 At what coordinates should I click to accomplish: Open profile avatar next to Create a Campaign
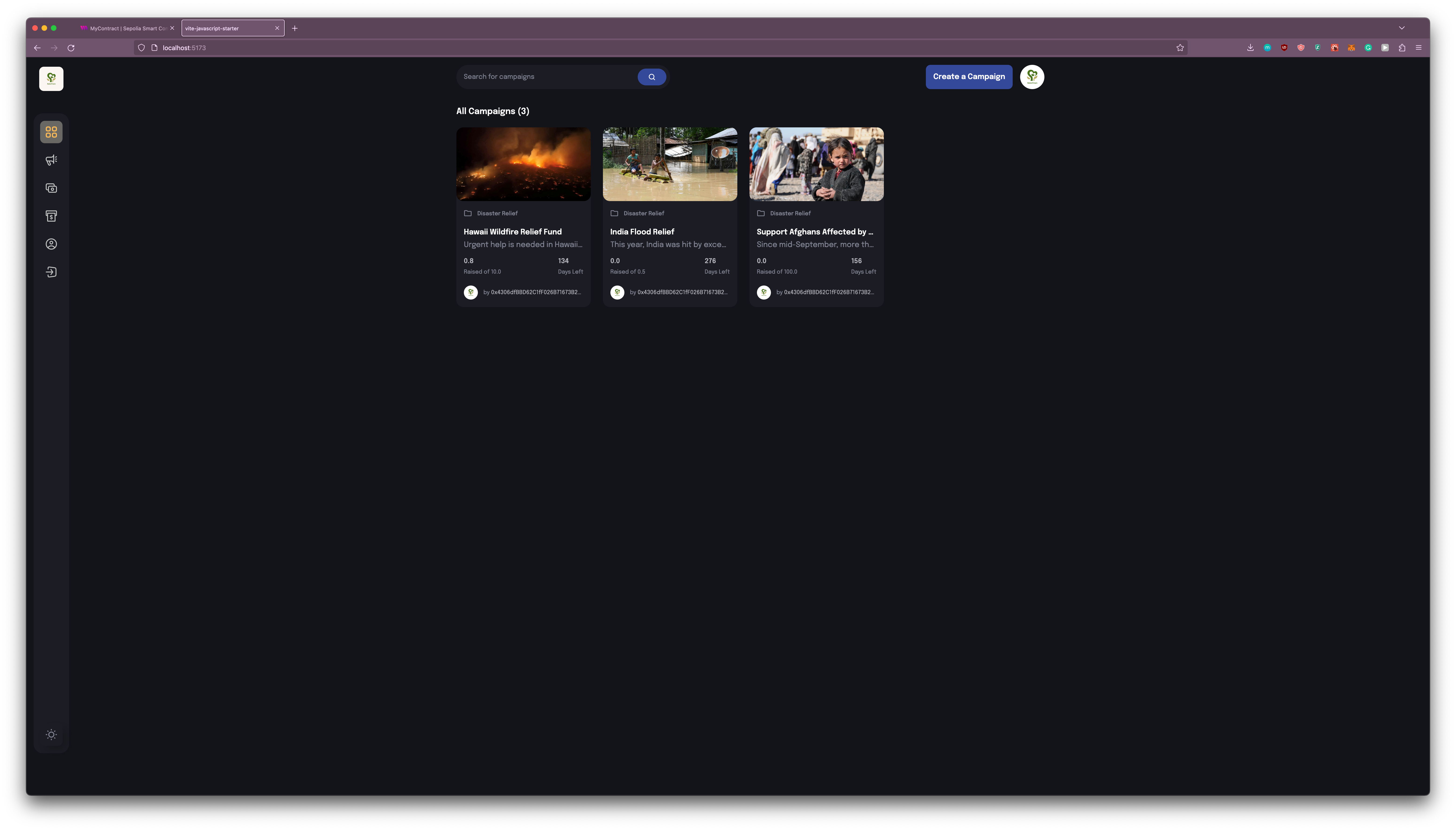coord(1031,77)
